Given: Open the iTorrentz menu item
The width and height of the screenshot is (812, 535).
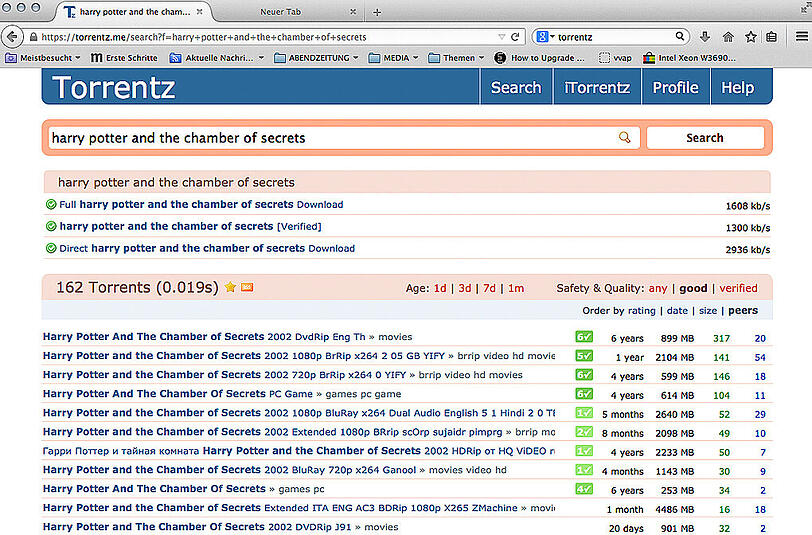Looking at the screenshot, I should click(597, 88).
